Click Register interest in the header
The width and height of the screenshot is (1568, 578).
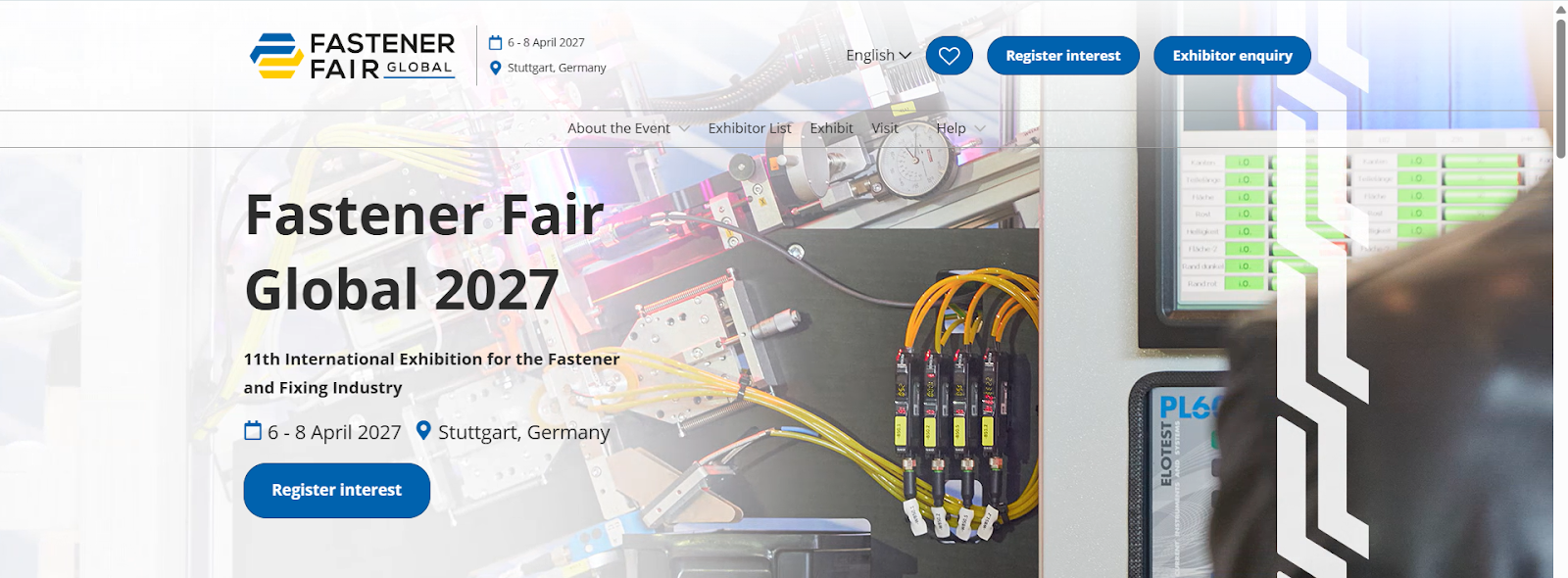pyautogui.click(x=1063, y=56)
